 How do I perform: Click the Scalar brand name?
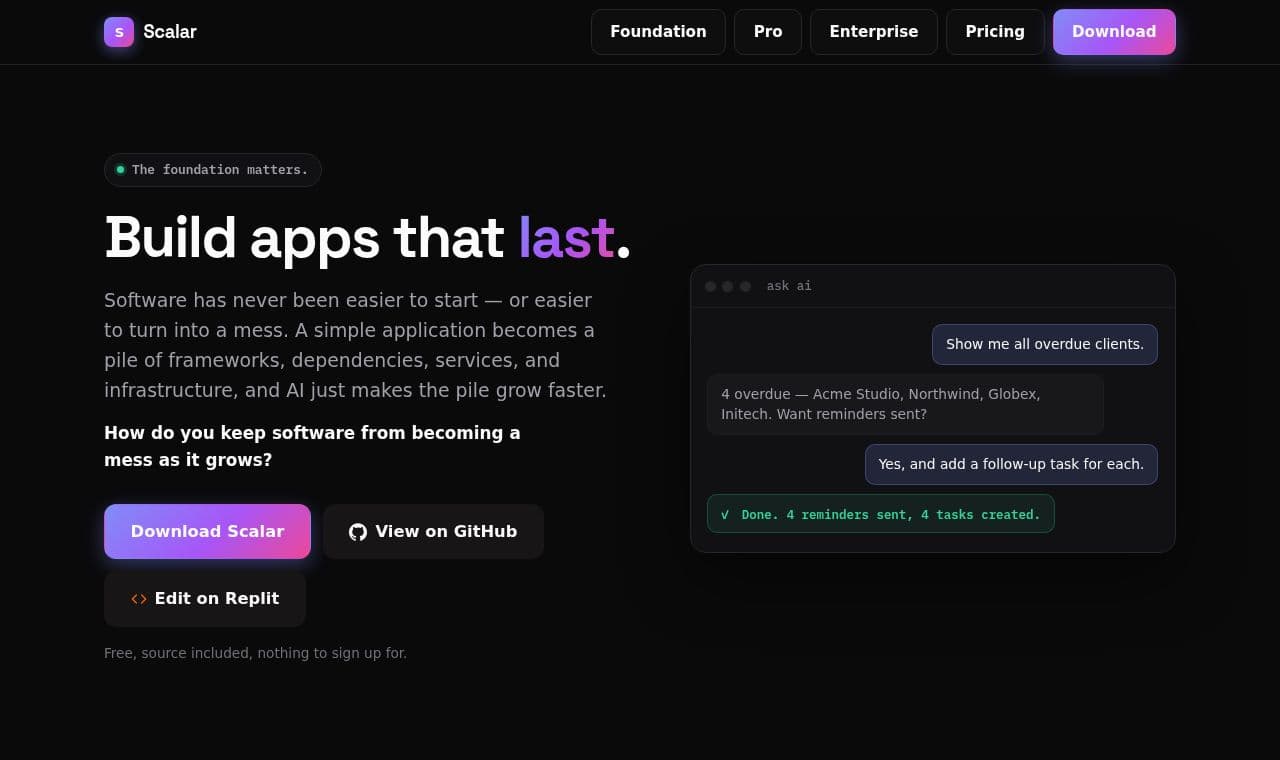[170, 32]
